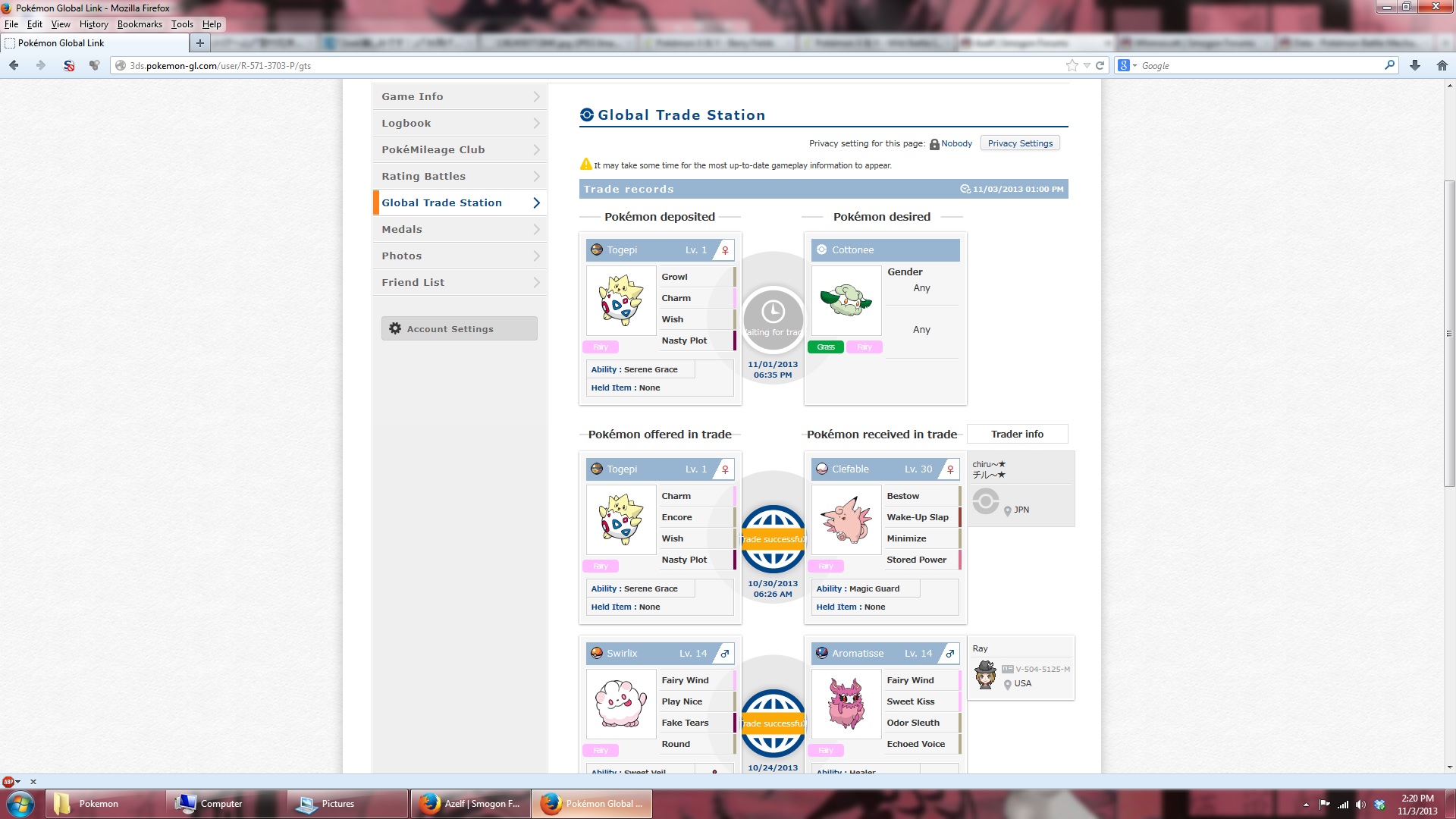This screenshot has width=1456, height=819.
Task: Click the Global Trade Station header icon
Action: pos(587,115)
